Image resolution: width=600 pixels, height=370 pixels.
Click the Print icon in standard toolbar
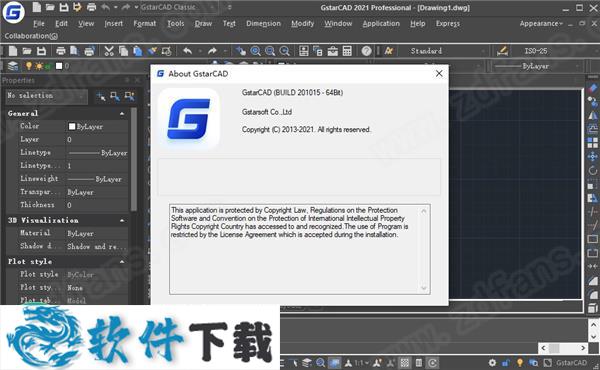pos(60,51)
